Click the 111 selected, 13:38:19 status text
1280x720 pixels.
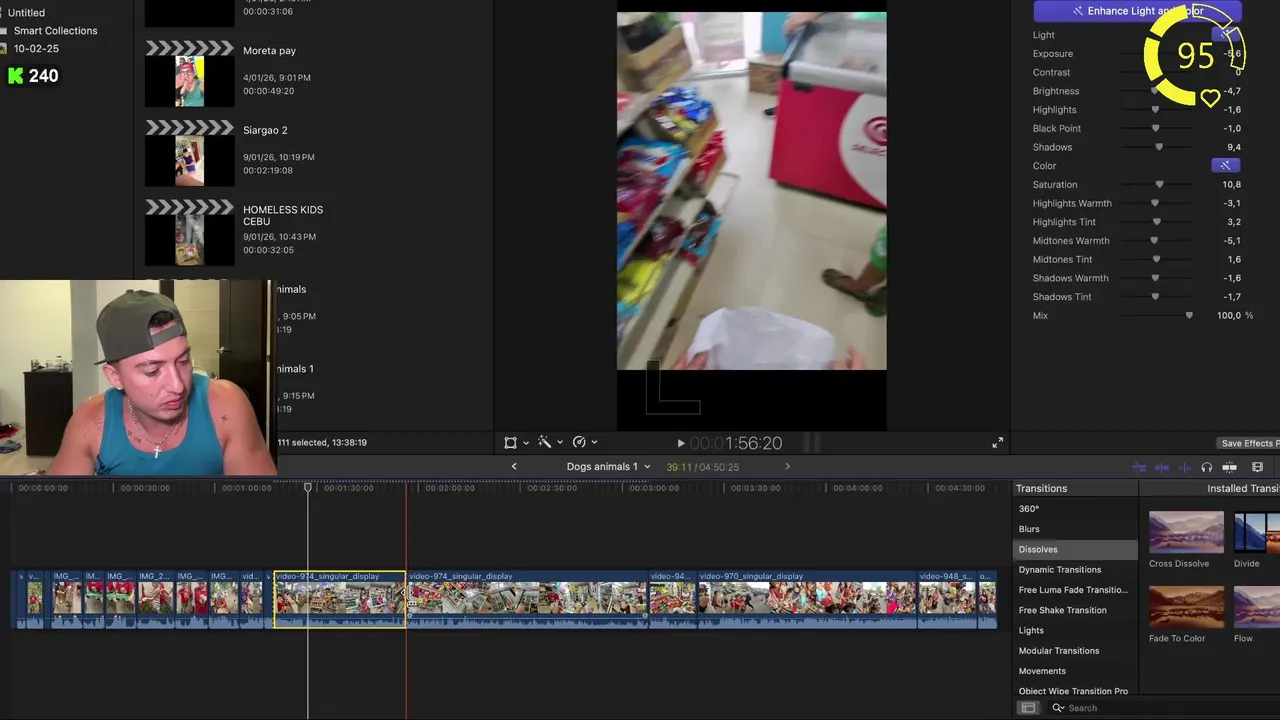322,443
